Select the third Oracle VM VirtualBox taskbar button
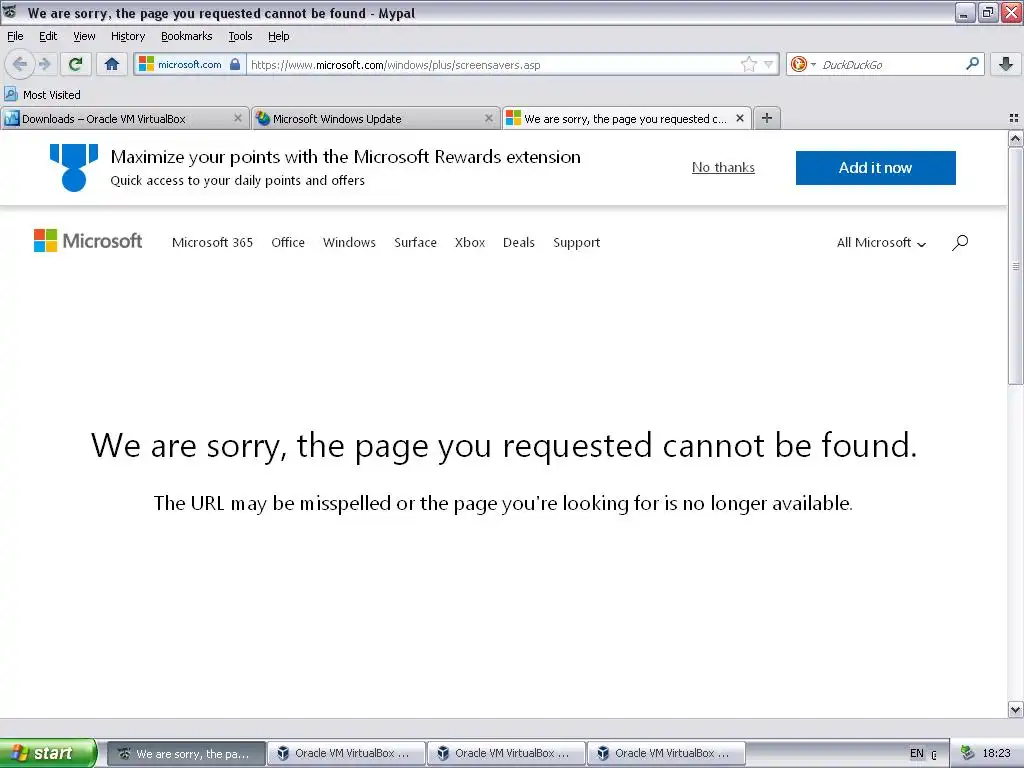Screen dimensions: 1024x768 tap(667, 754)
